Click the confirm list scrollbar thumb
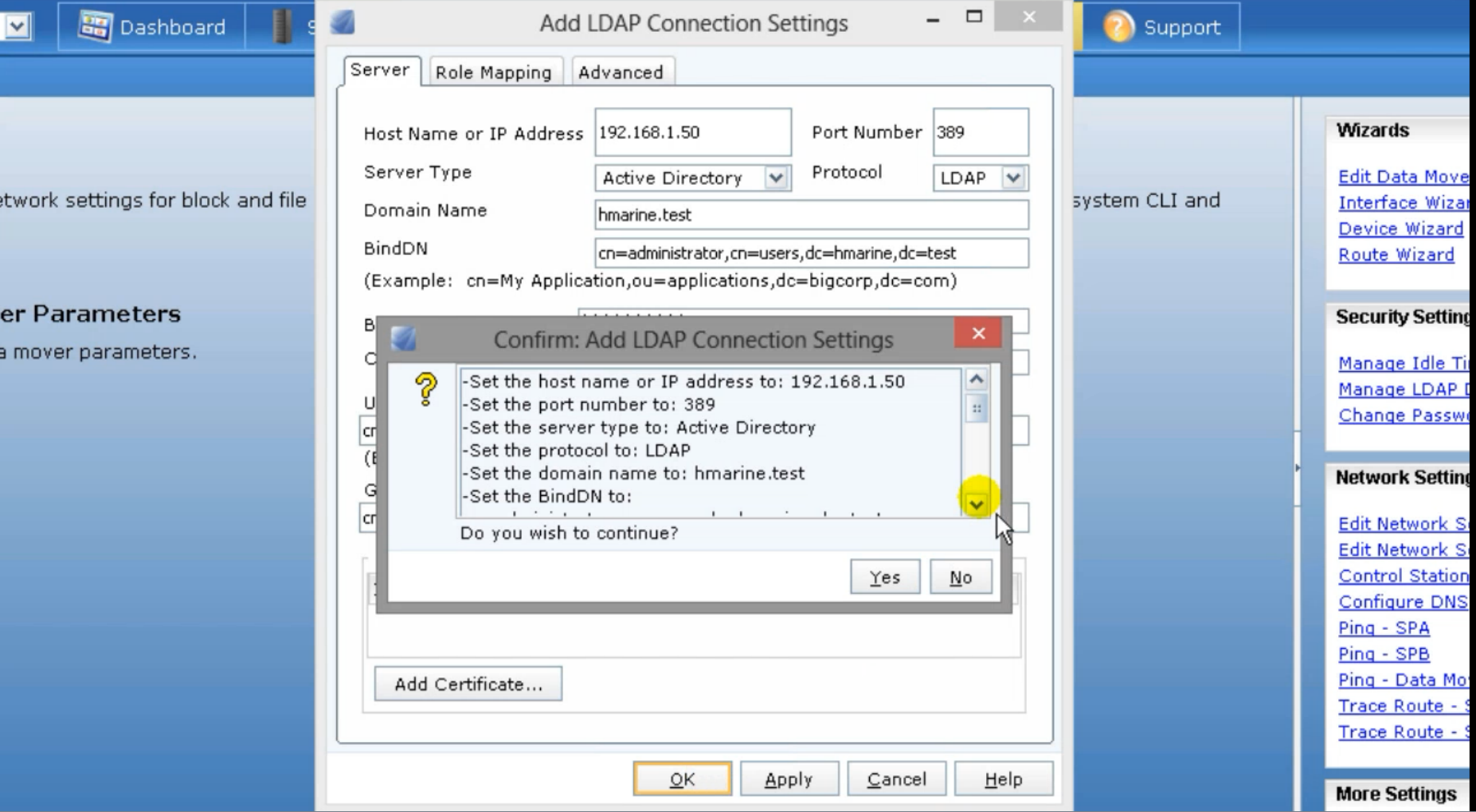This screenshot has height=812, width=1476. point(977,408)
